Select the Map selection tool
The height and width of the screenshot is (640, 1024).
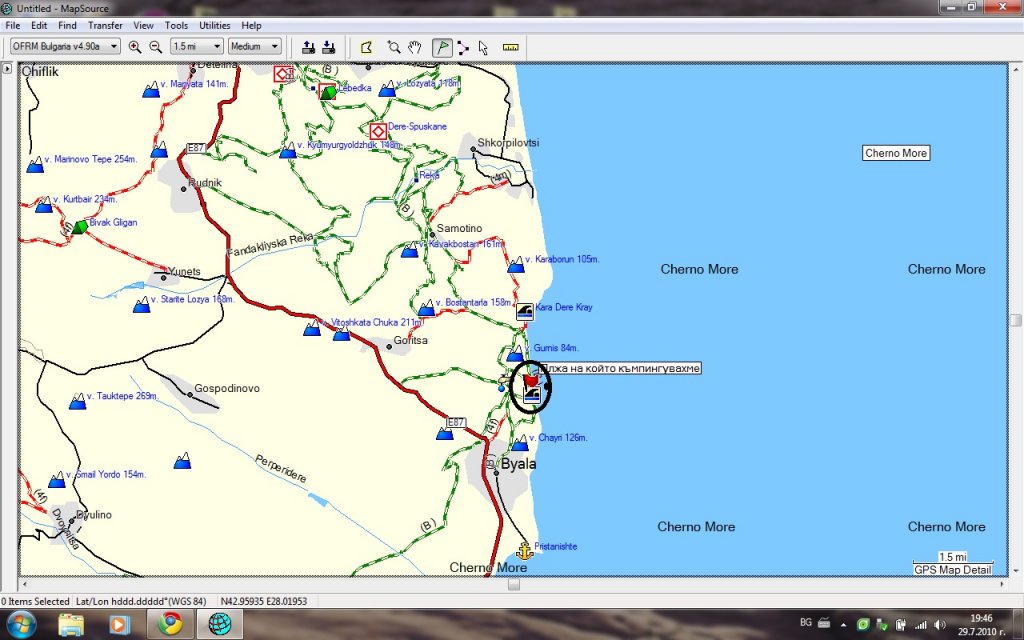pyautogui.click(x=367, y=47)
